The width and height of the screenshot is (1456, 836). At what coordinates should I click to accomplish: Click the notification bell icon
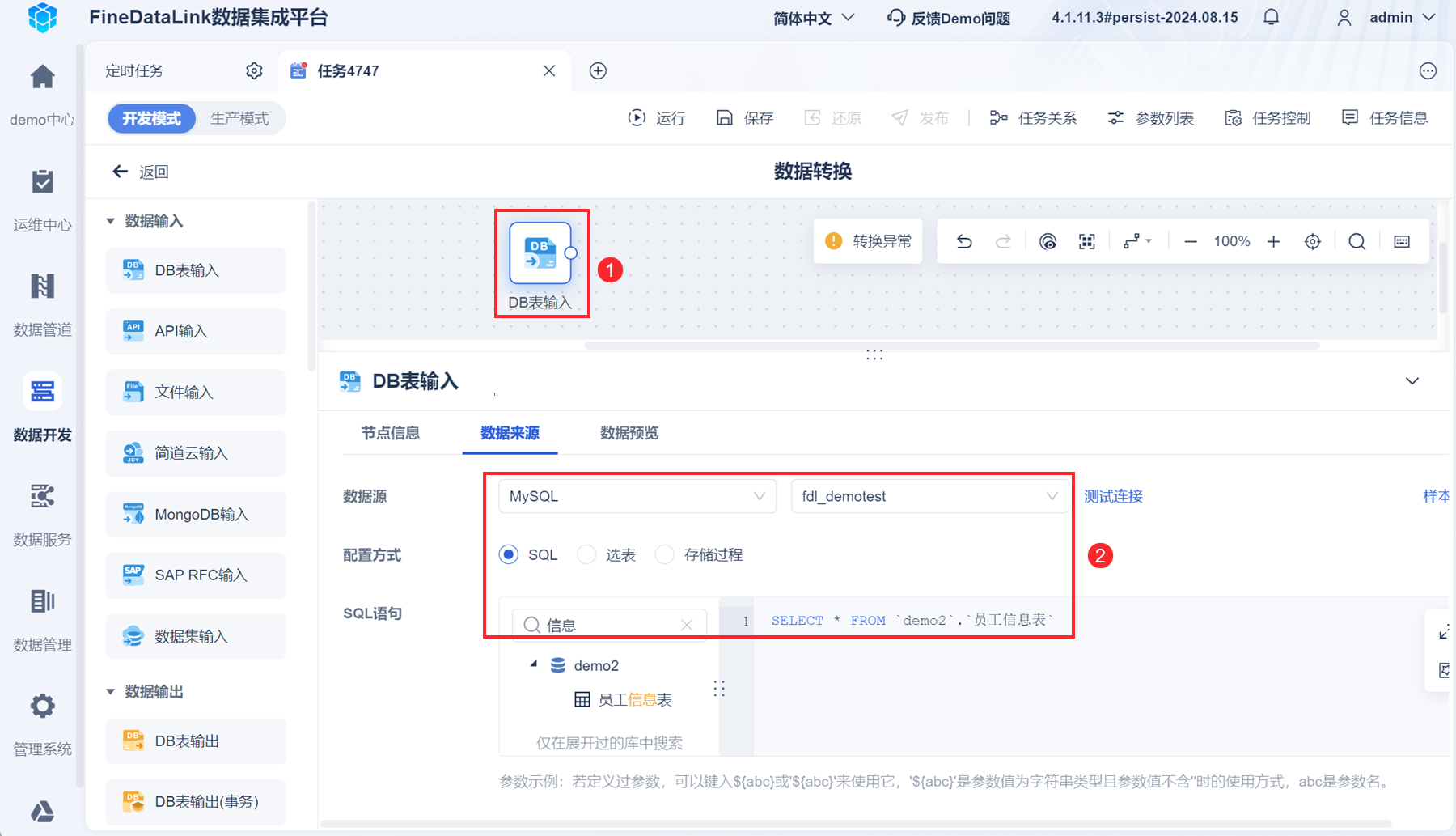point(1272,17)
